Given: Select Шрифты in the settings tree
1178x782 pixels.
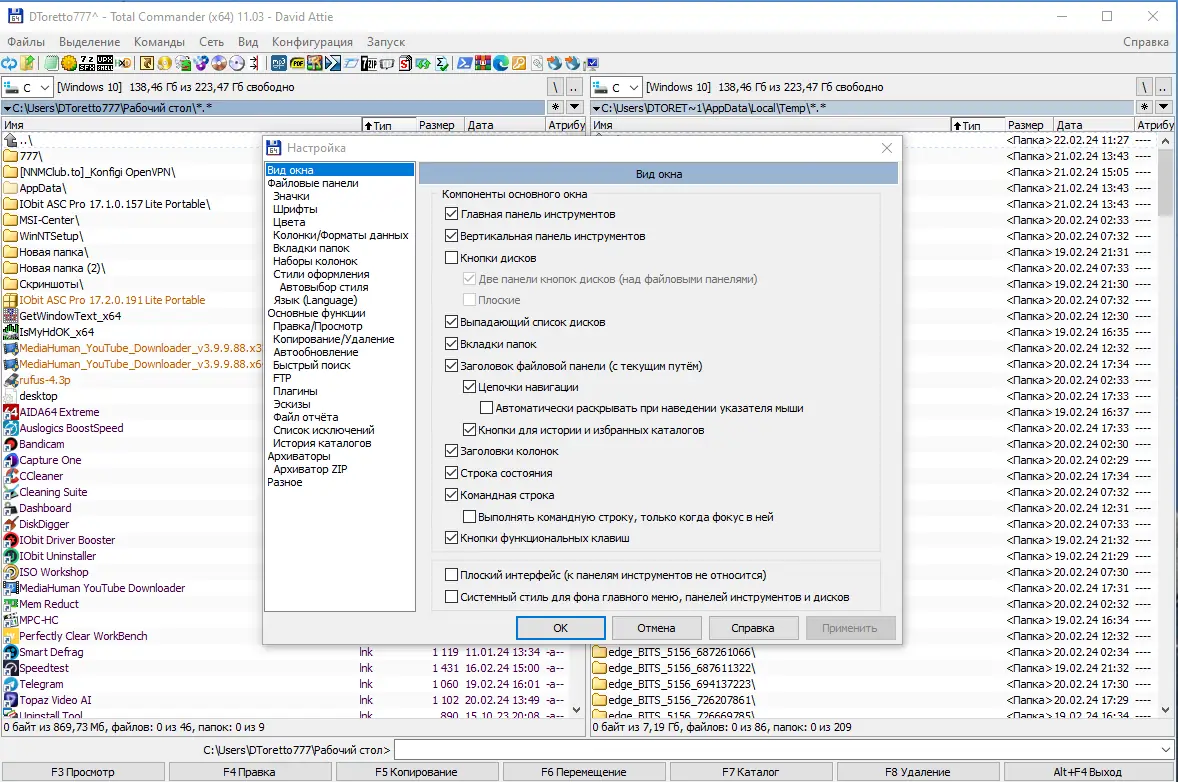Looking at the screenshot, I should pyautogui.click(x=295, y=209).
